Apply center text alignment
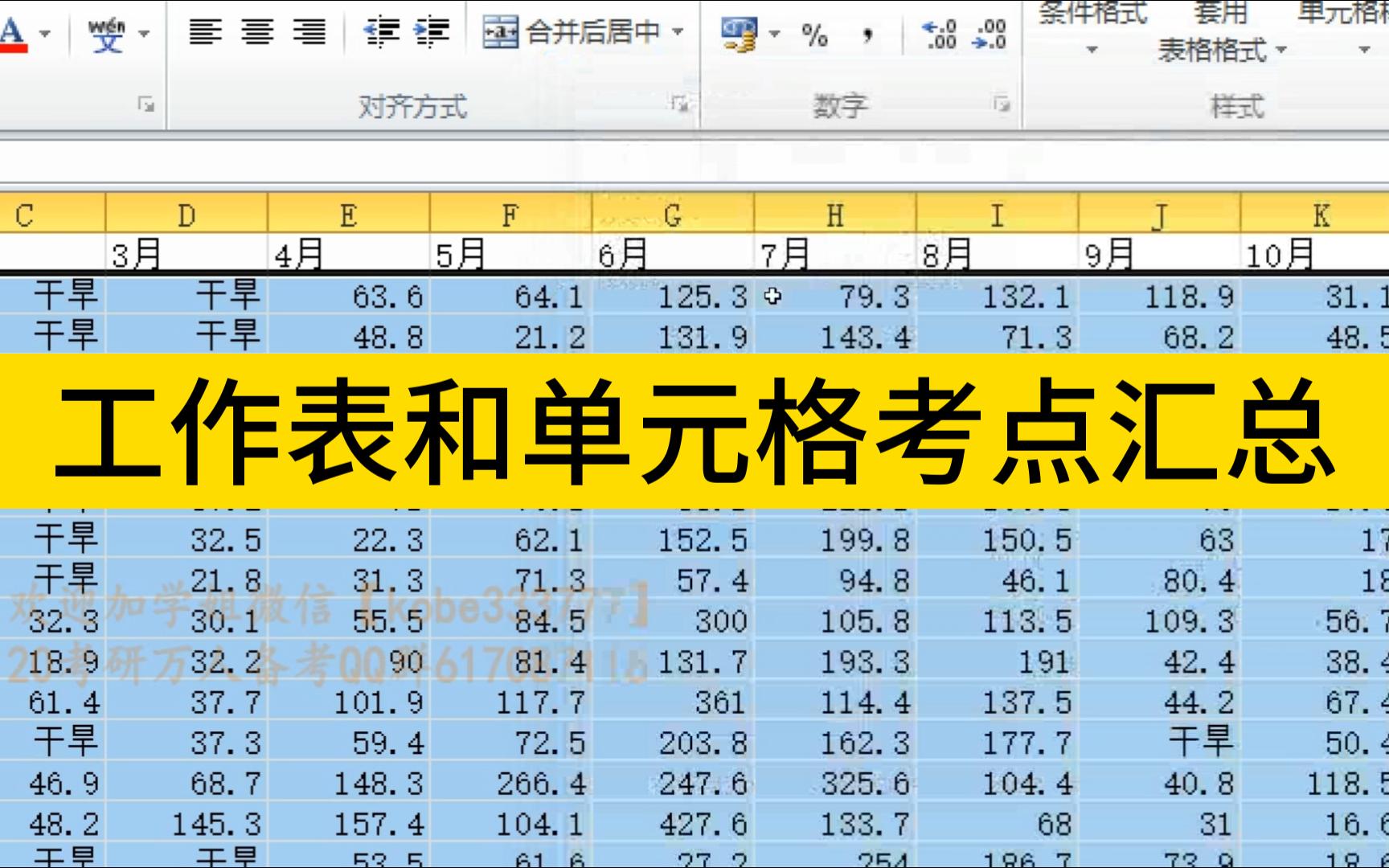This screenshot has height=868, width=1389. (x=257, y=32)
